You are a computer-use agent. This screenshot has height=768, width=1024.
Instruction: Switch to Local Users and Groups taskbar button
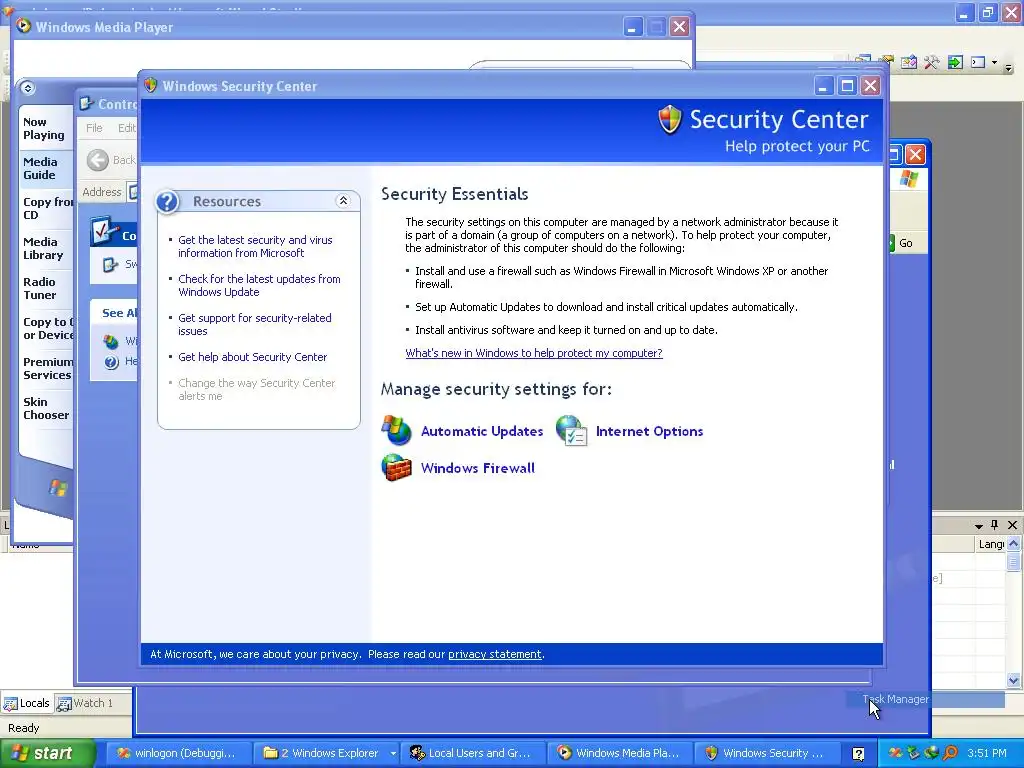point(471,753)
